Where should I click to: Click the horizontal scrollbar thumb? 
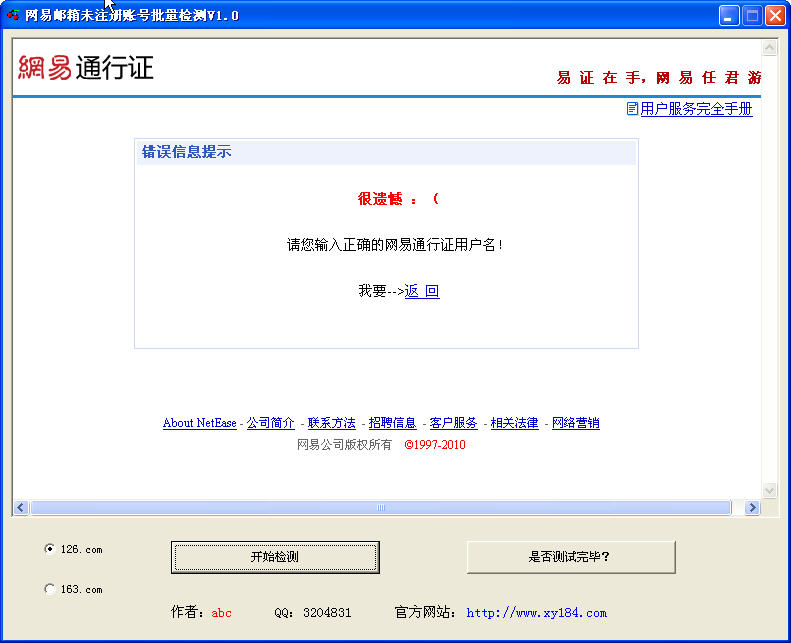tap(381, 507)
